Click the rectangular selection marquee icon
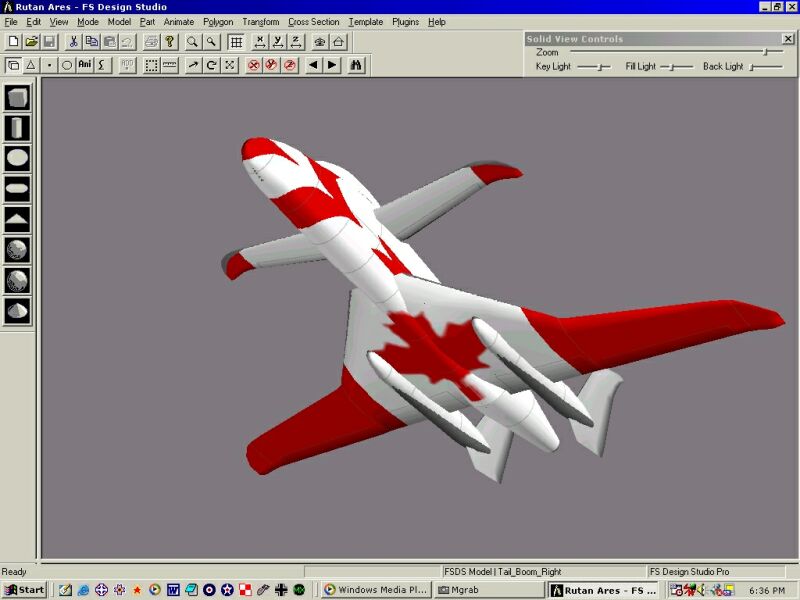 (151, 65)
